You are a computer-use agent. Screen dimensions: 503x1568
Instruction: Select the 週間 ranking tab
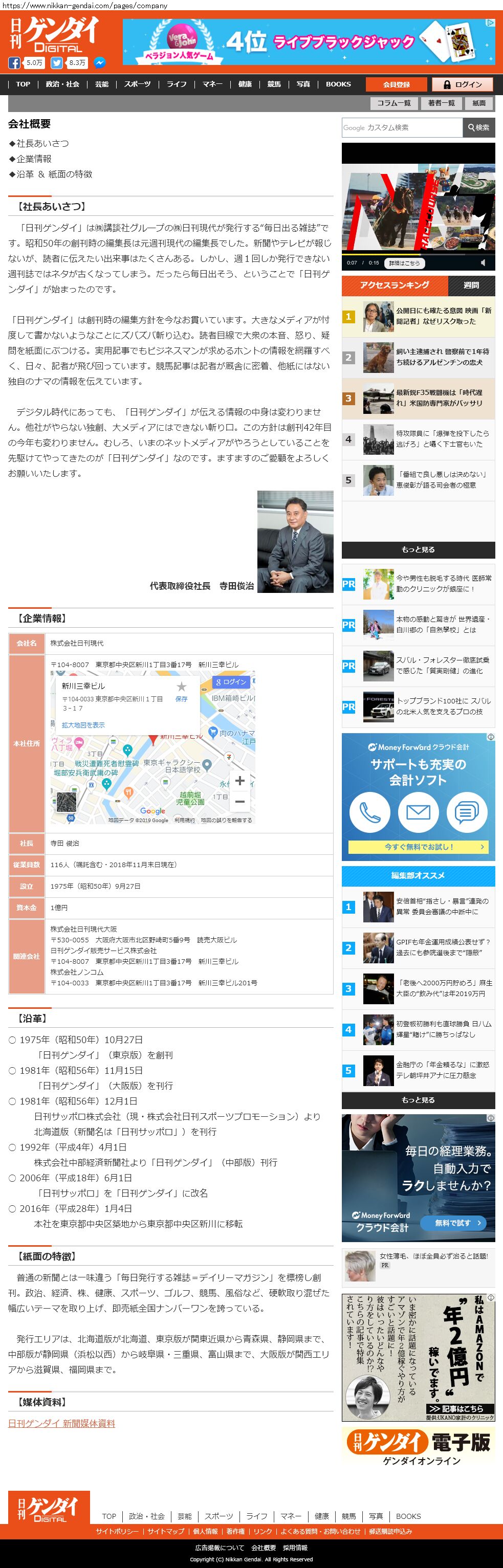pos(471,285)
